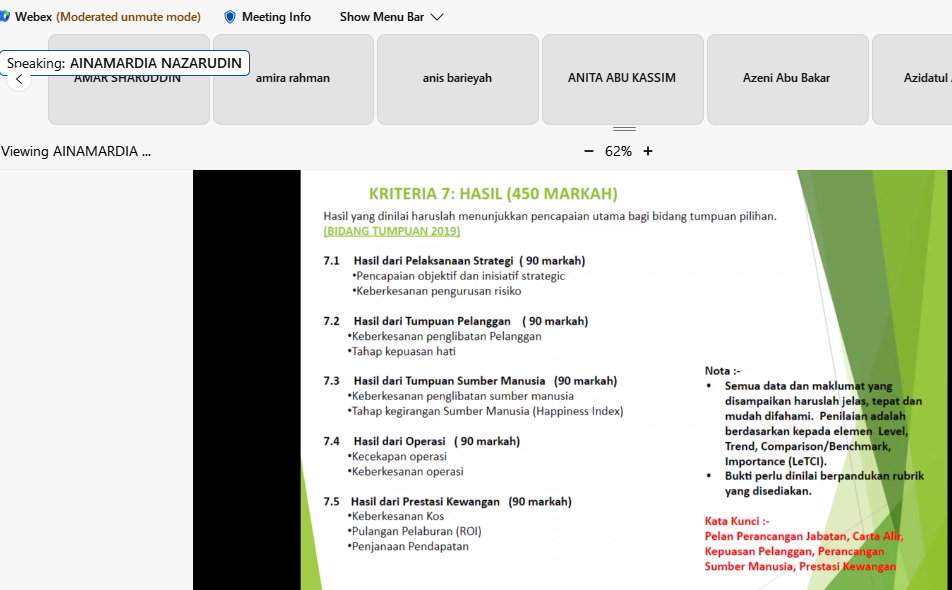
Task: Click Tahap kepuasan hati bullet
Action: click(x=401, y=351)
